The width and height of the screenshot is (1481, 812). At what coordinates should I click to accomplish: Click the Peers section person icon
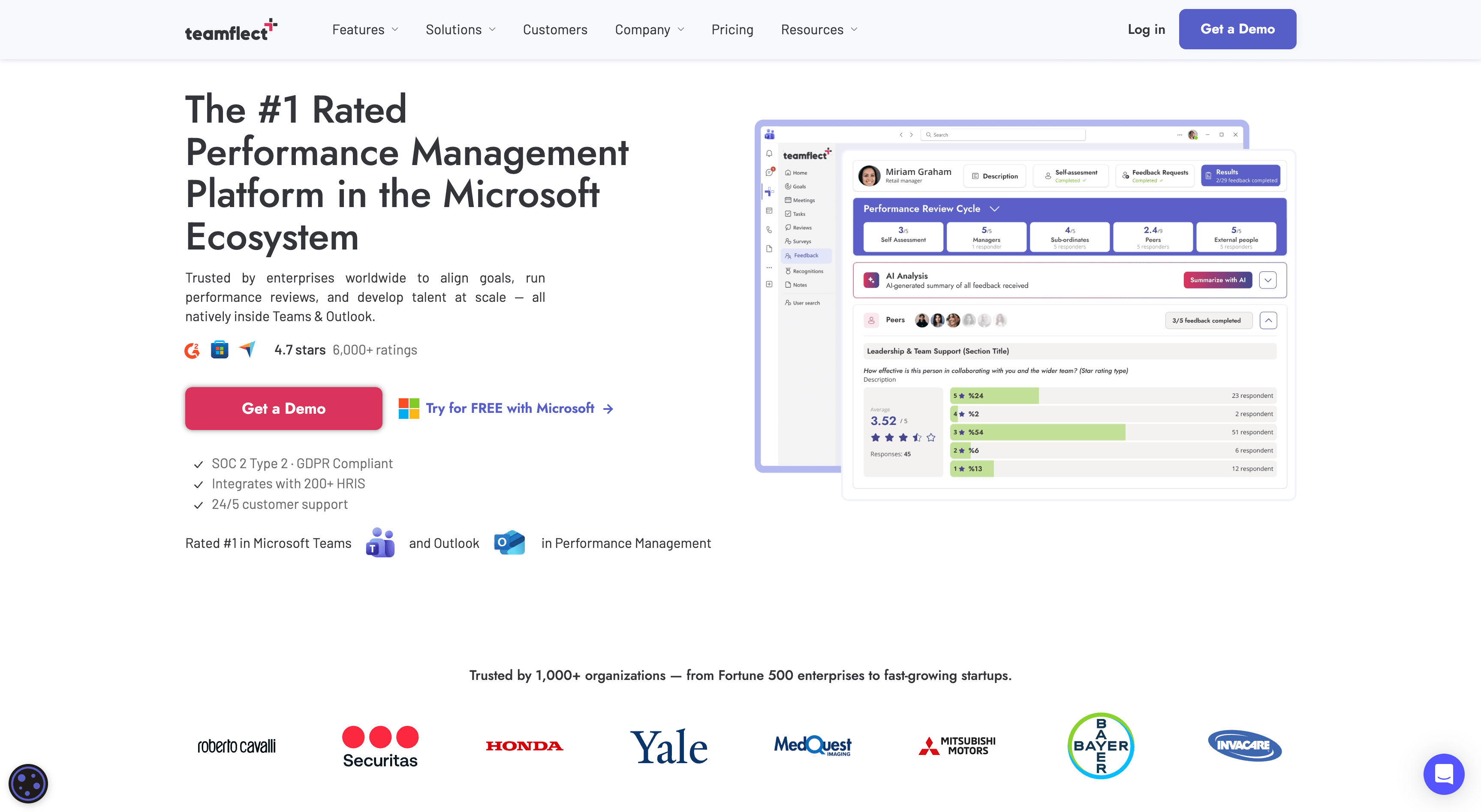(871, 320)
